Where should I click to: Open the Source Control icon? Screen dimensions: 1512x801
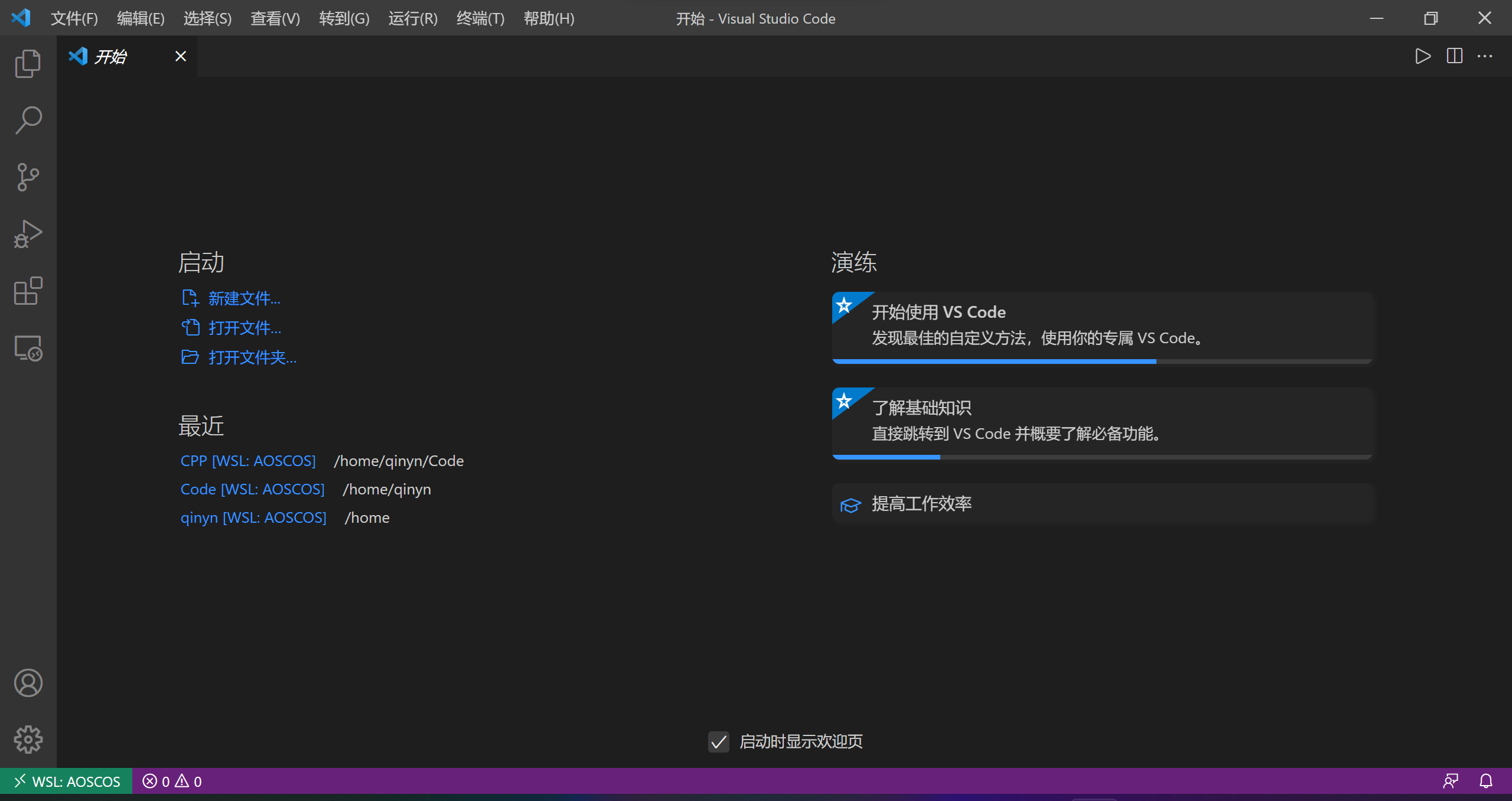[x=27, y=177]
